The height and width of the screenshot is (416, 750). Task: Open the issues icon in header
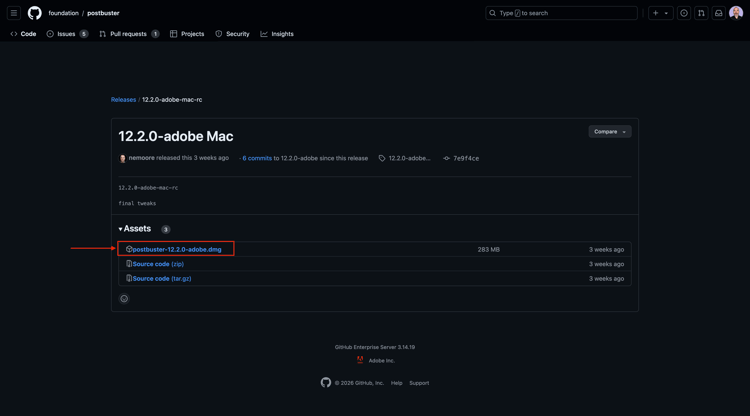click(684, 13)
